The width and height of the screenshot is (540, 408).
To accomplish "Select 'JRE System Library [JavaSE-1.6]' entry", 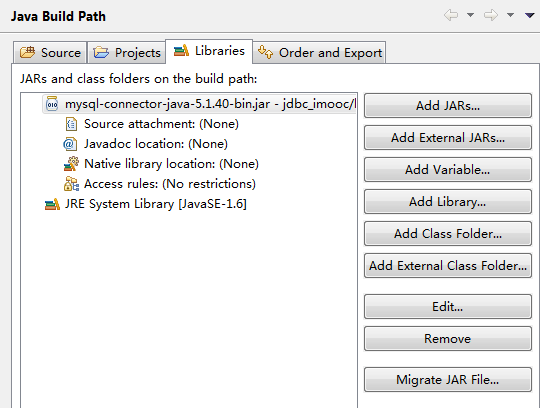I will click(x=146, y=204).
